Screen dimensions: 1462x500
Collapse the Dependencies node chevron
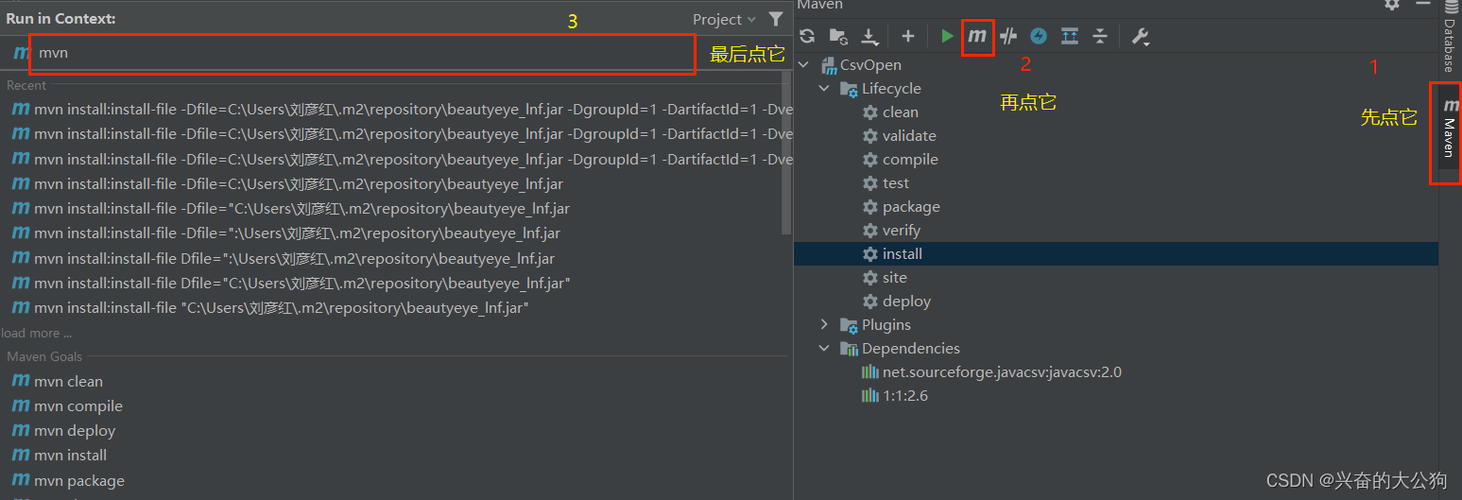coord(824,349)
